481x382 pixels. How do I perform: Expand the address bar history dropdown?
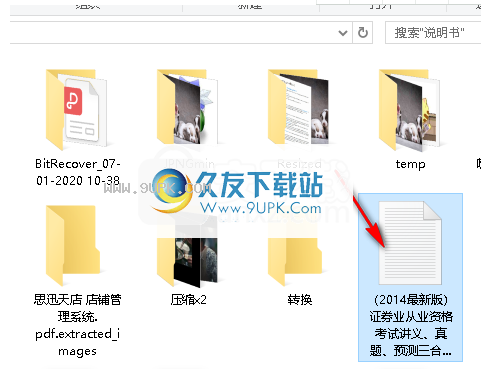click(x=343, y=33)
